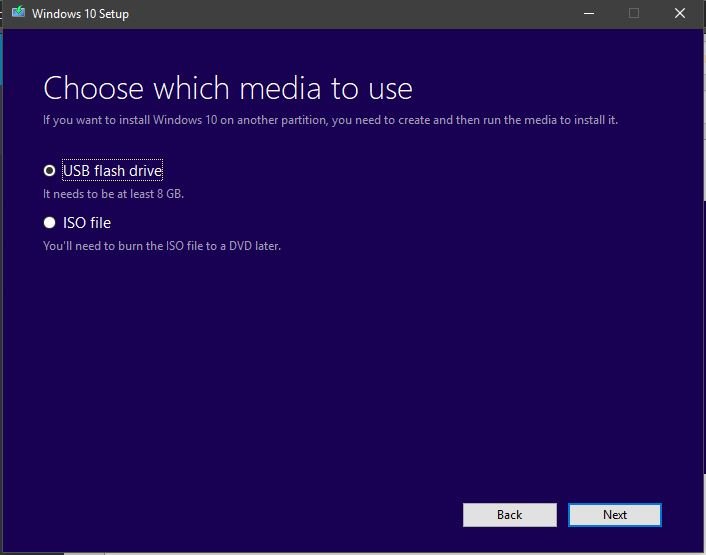Click the 'USB flash drive' label text
The height and width of the screenshot is (555, 706).
[x=113, y=171]
